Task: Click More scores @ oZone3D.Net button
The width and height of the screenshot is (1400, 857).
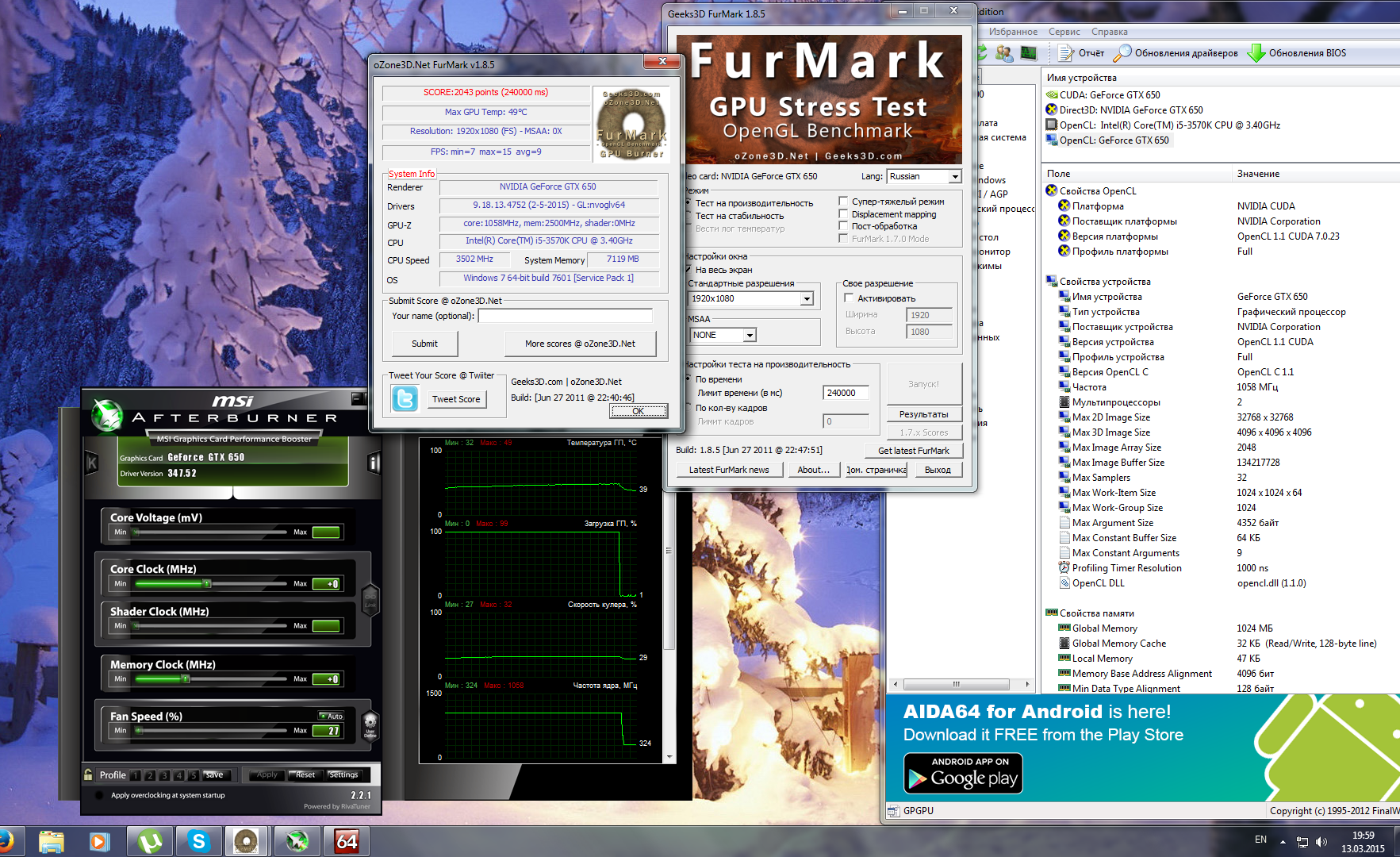Action: coord(580,344)
